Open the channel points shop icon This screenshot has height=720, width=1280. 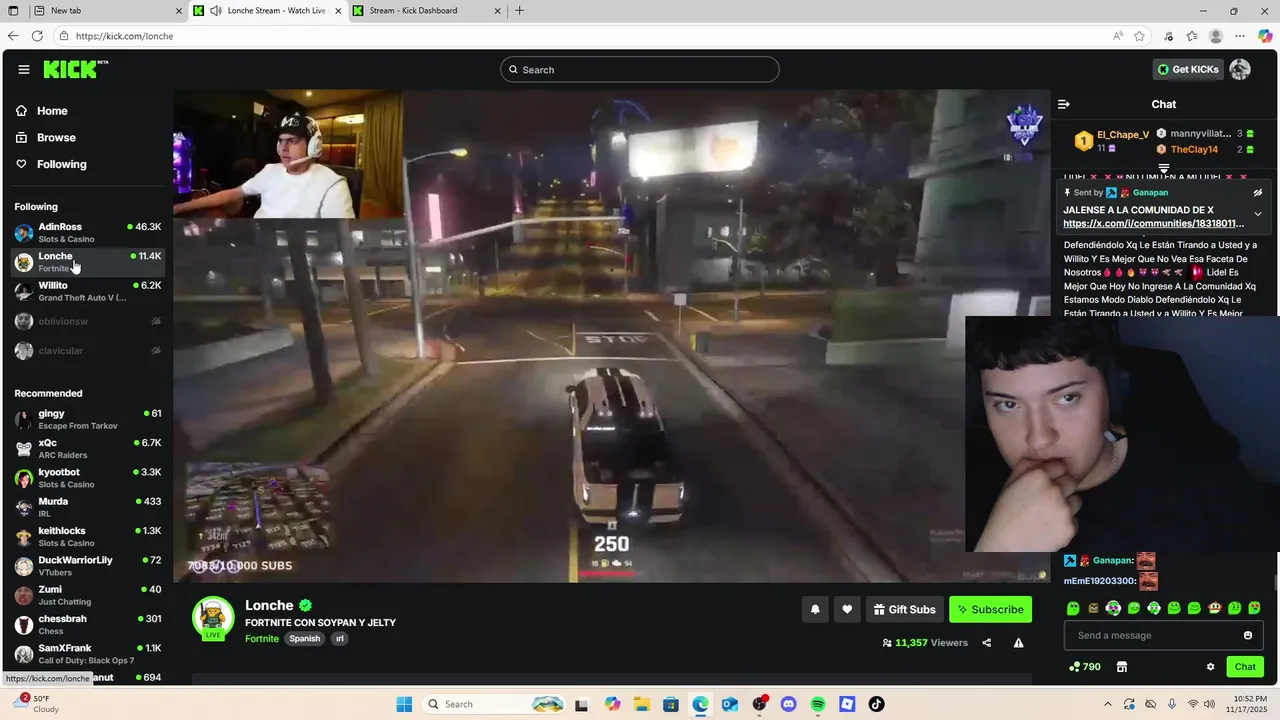1122,667
